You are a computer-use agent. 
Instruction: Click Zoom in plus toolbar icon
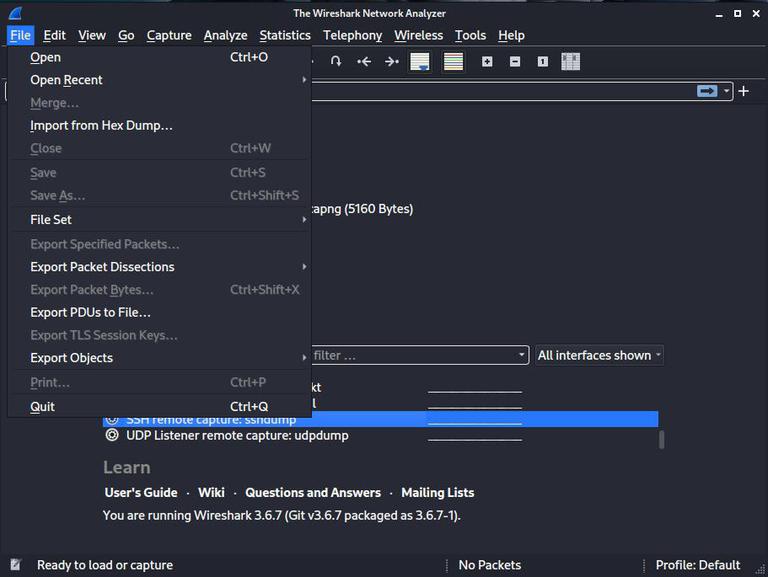pos(487,61)
